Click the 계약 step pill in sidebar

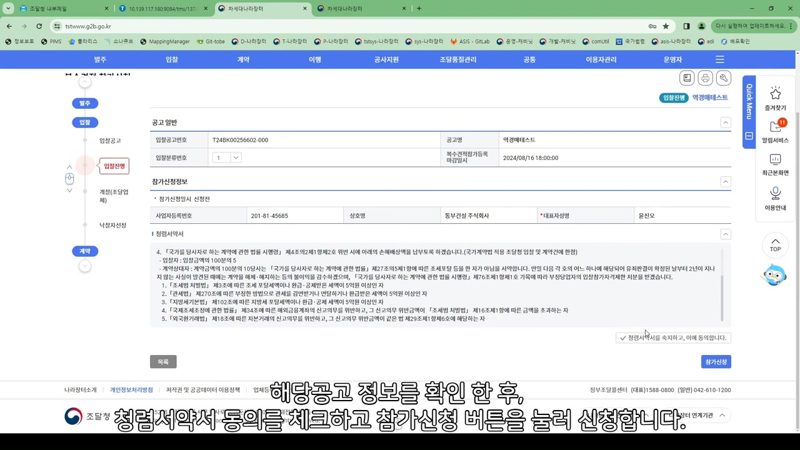[85, 252]
